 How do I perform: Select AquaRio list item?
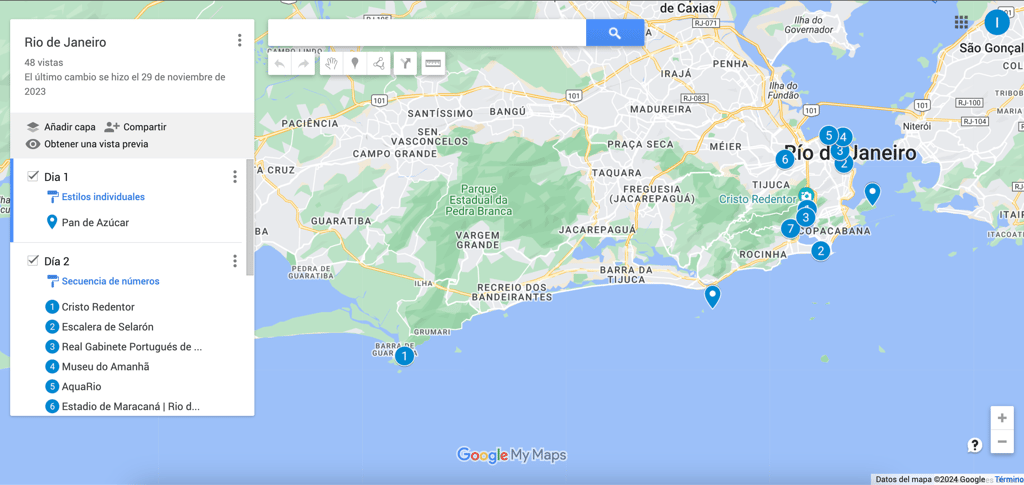pyautogui.click(x=82, y=386)
